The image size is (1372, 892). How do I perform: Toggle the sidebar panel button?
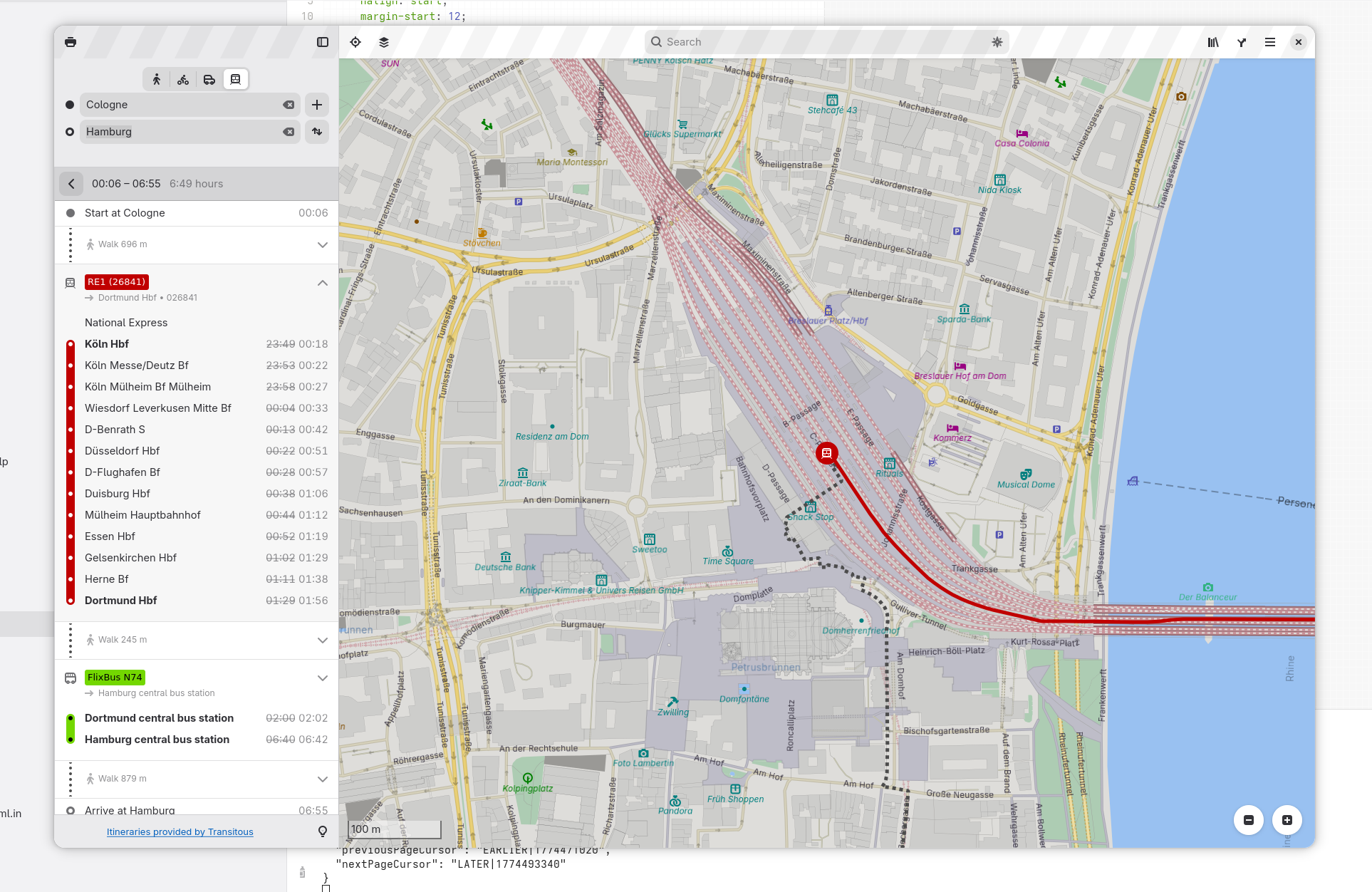(x=323, y=42)
